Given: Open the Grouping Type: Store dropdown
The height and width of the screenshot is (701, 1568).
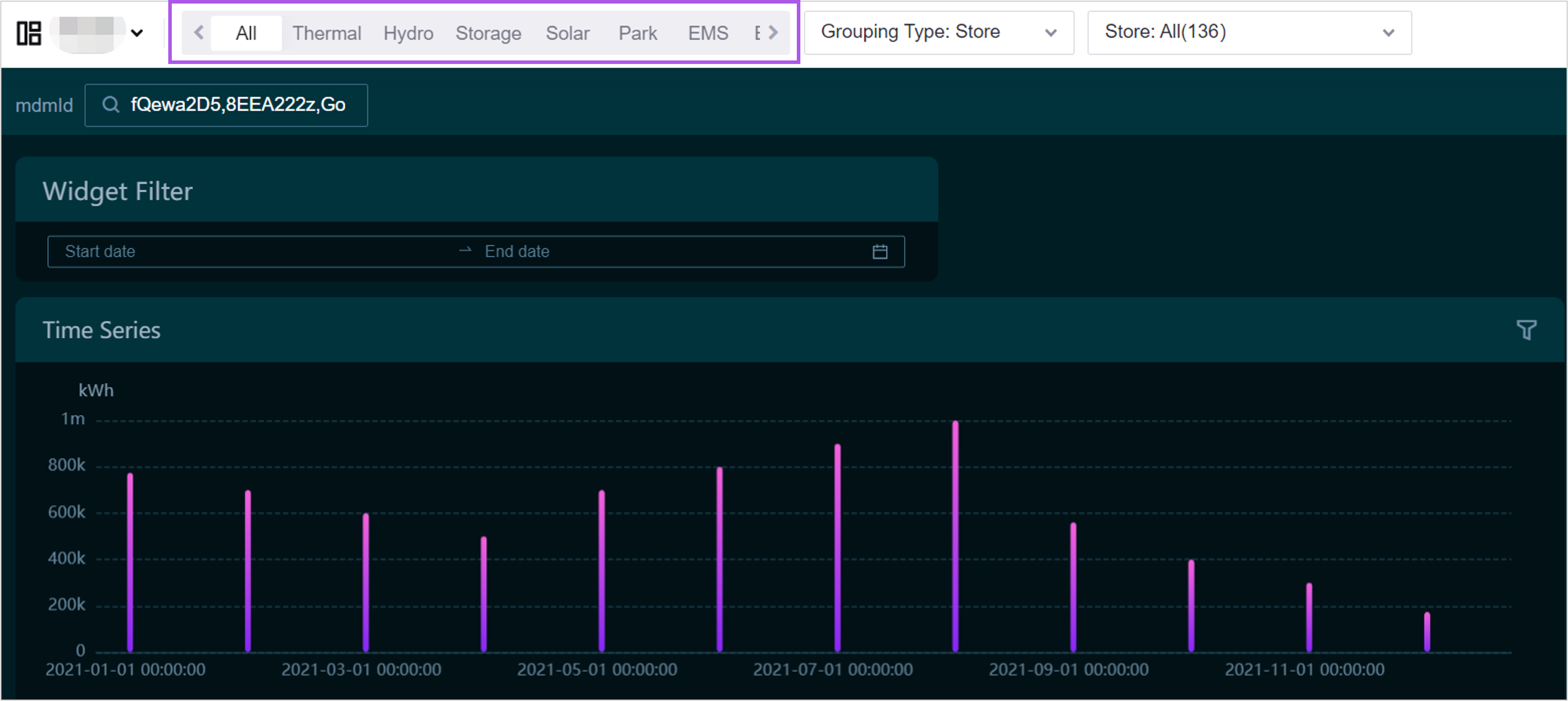Looking at the screenshot, I should 938,32.
